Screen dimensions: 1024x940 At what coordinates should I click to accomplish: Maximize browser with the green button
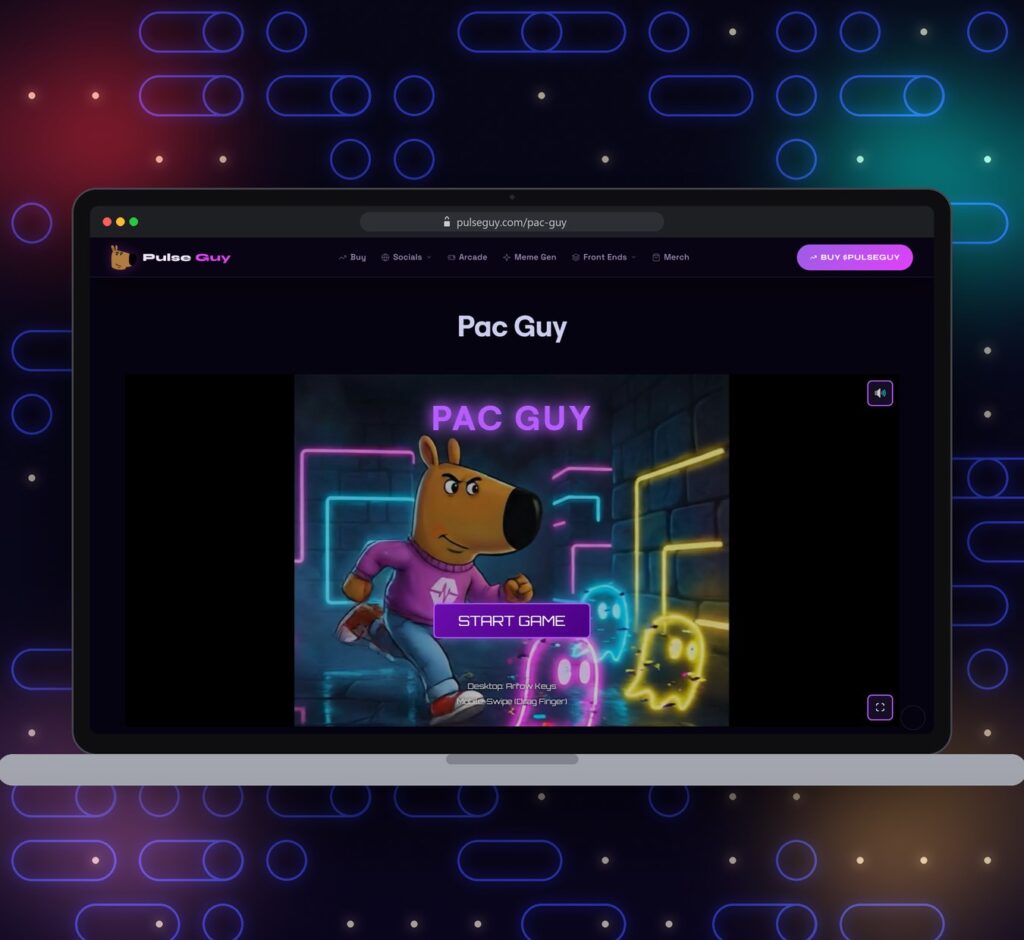coord(134,222)
